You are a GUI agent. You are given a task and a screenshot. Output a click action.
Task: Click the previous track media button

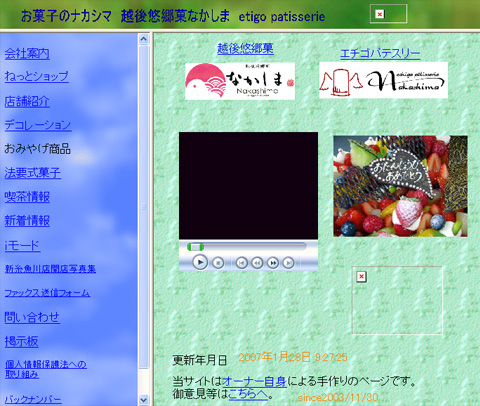pos(242,263)
